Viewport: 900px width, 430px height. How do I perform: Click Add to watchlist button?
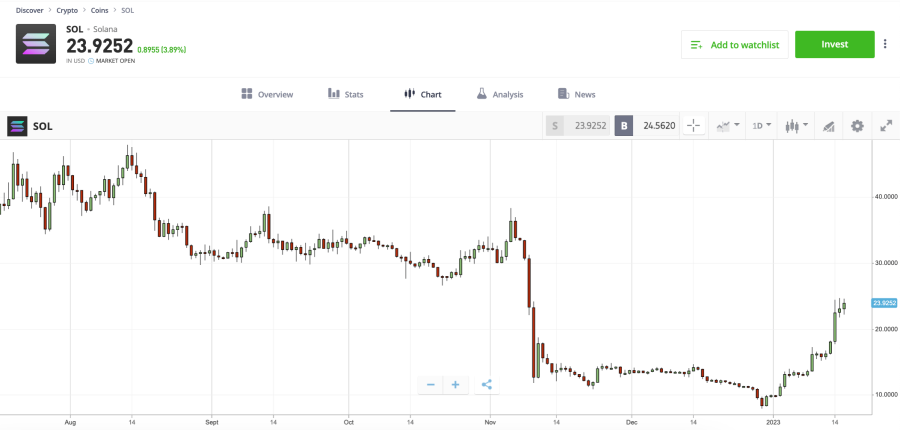[735, 44]
